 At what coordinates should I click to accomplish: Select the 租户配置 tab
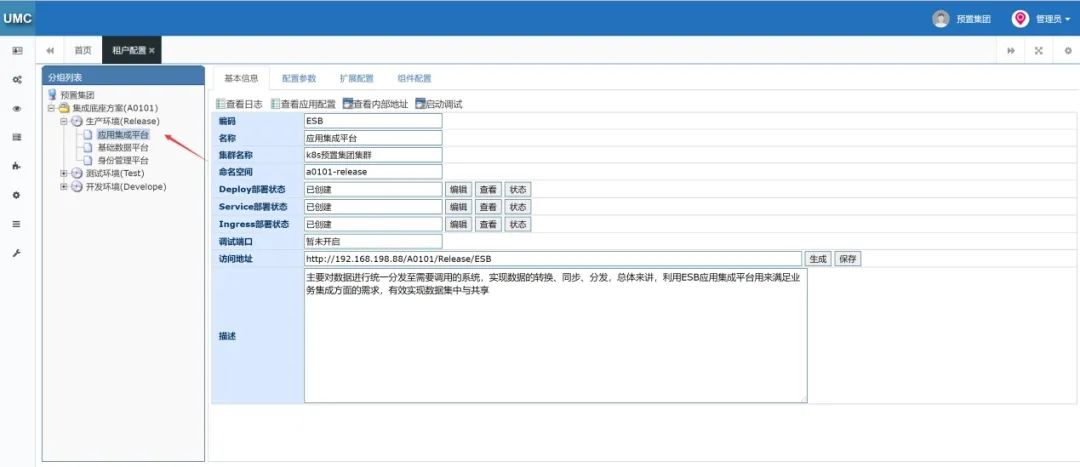click(x=129, y=50)
